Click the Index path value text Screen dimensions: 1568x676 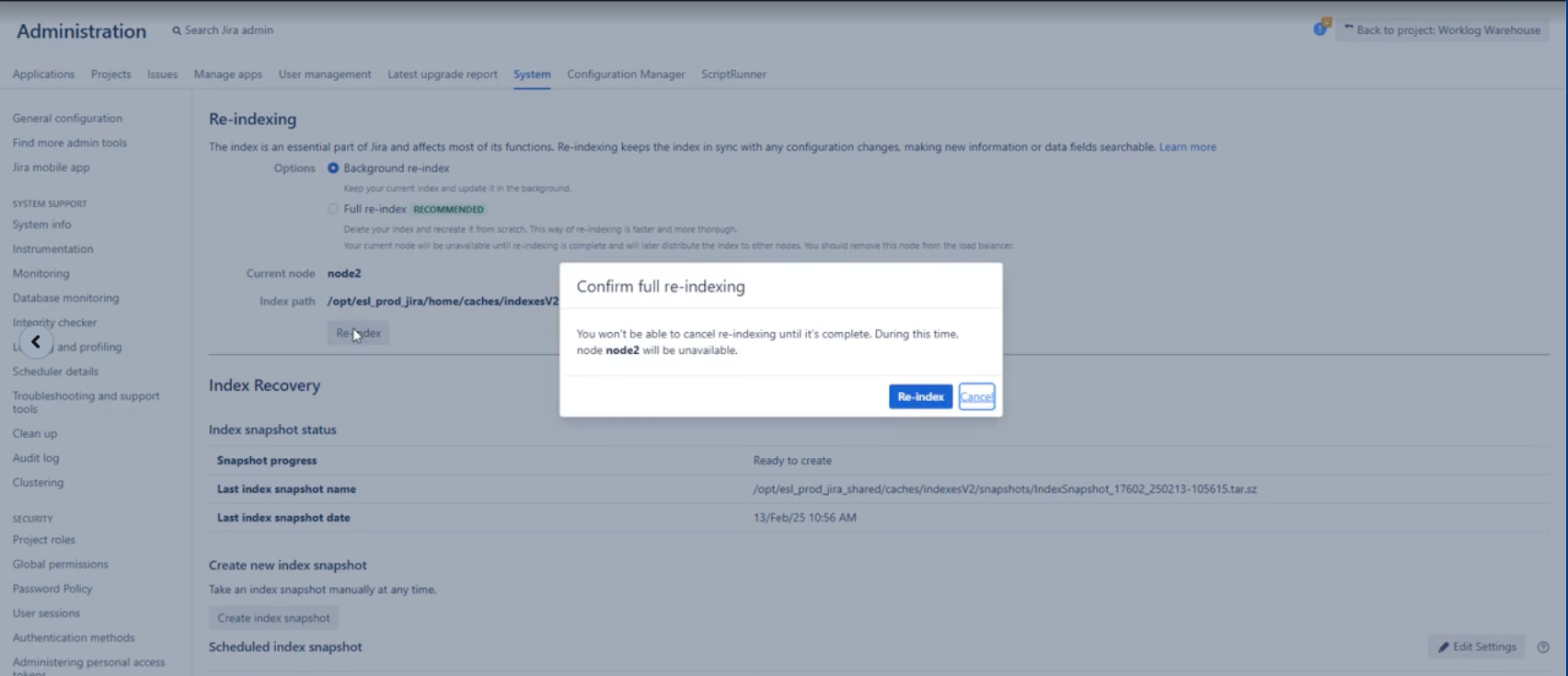click(x=443, y=302)
